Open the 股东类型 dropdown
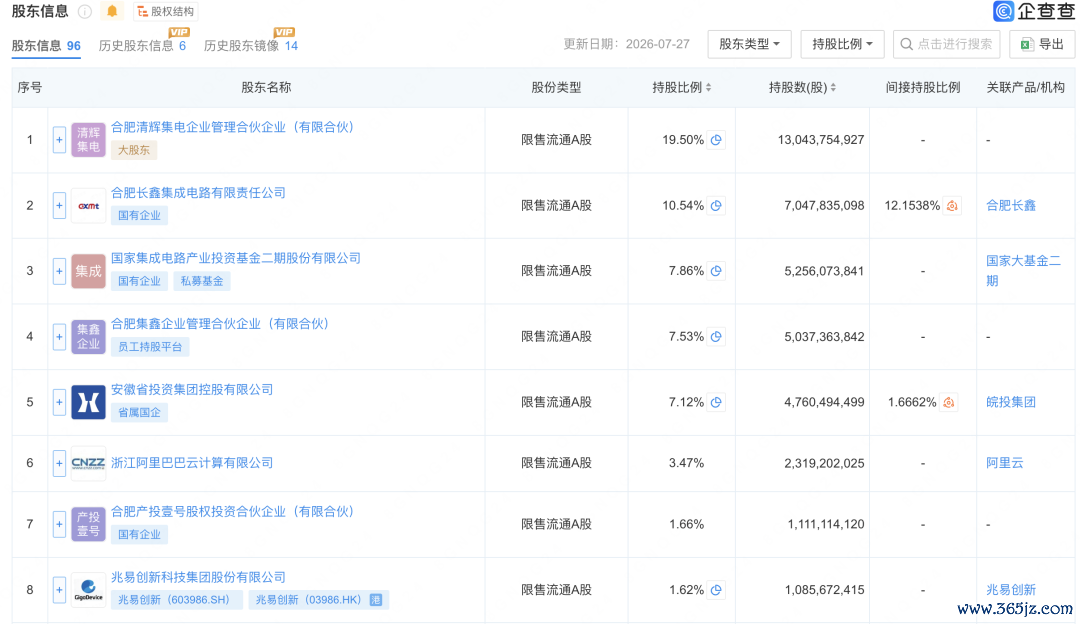Image resolution: width=1080 pixels, height=624 pixels. coord(749,44)
